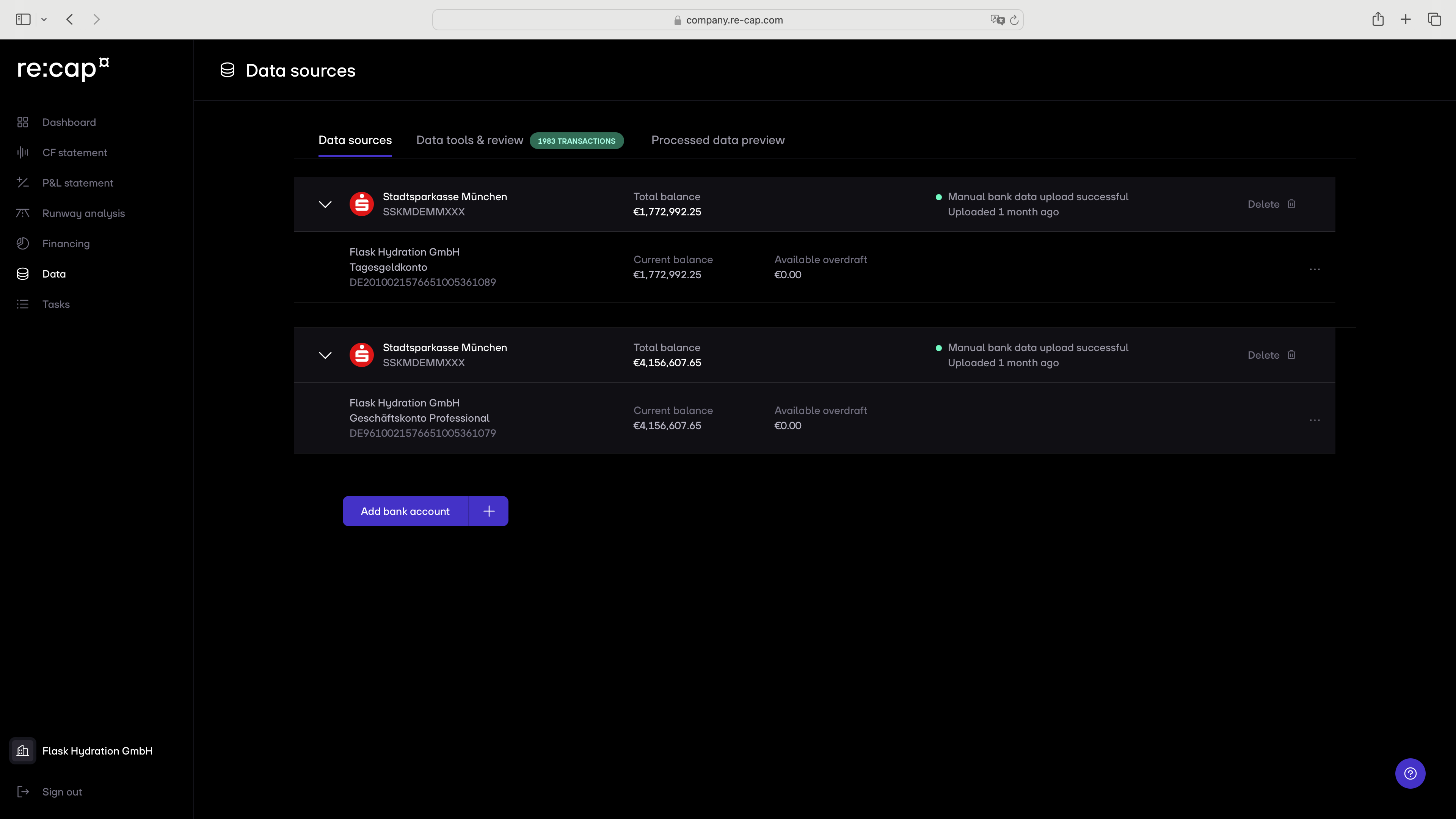Click the Sign out arrow icon
The image size is (1456, 819).
[23, 792]
